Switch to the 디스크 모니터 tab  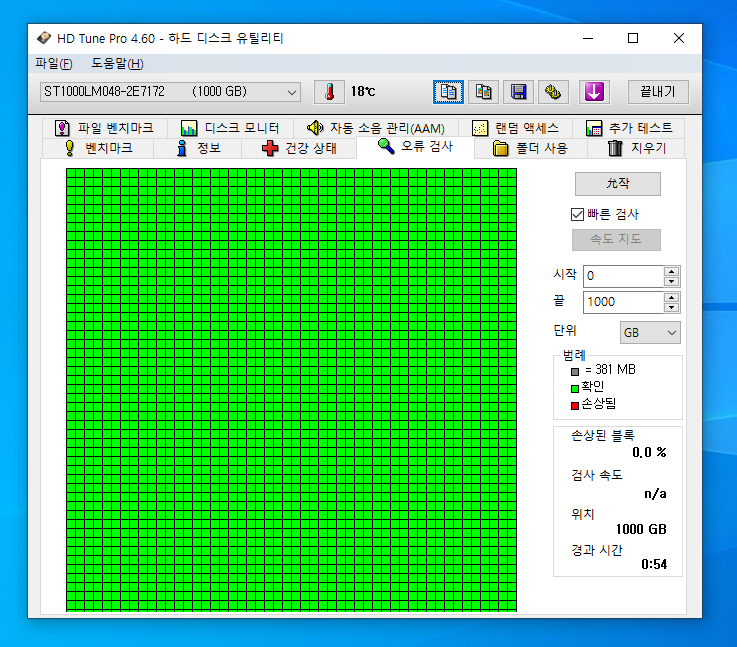point(230,128)
